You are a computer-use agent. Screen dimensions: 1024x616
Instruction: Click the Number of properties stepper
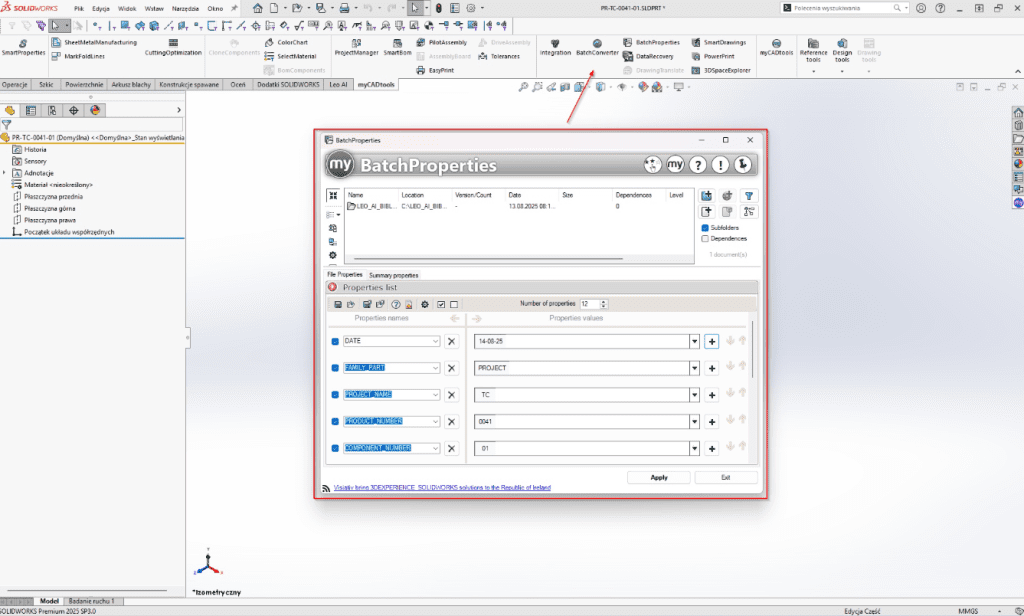pos(603,304)
